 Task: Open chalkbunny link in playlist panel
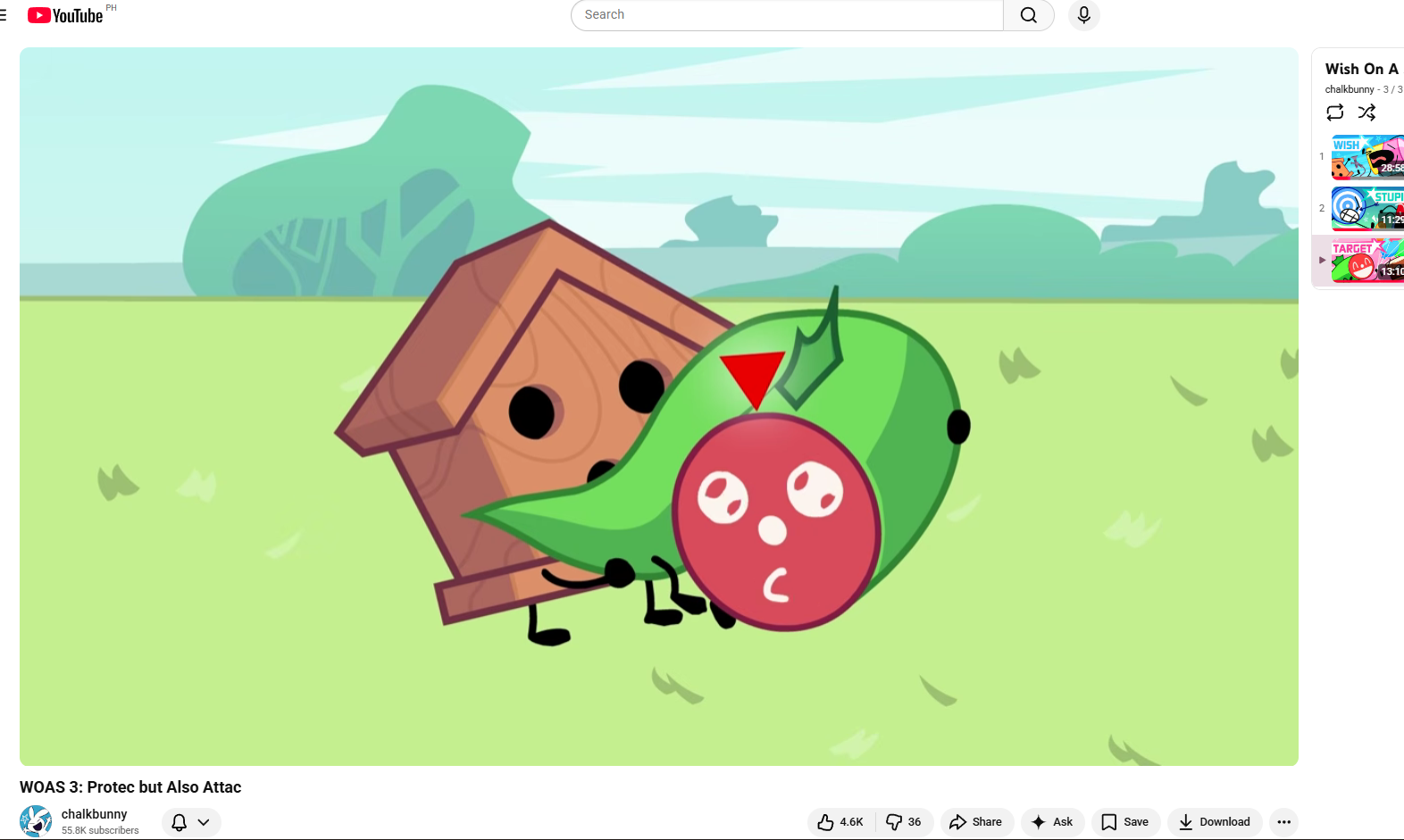[1350, 89]
